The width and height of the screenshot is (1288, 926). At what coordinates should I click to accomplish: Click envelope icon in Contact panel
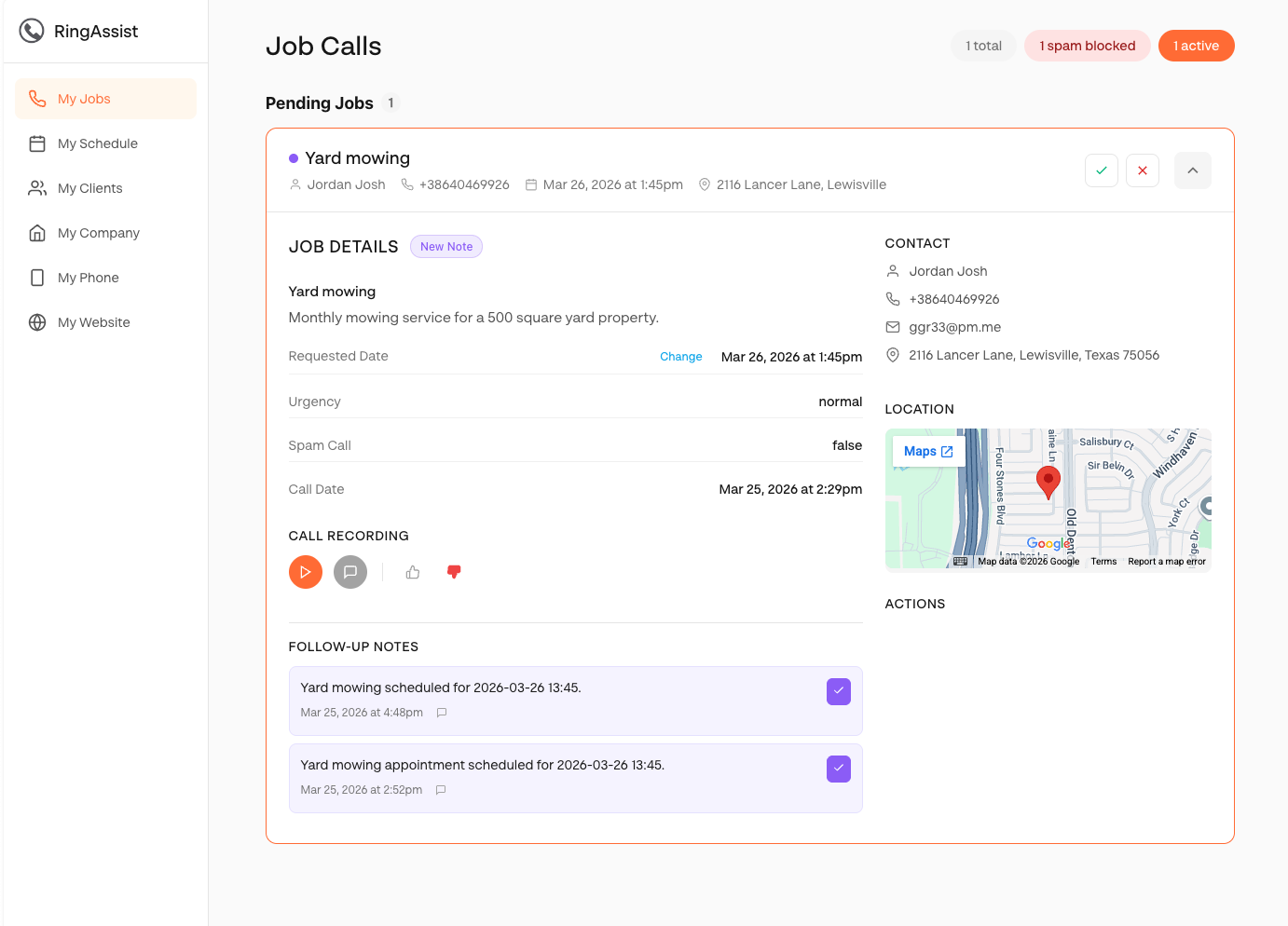point(893,327)
